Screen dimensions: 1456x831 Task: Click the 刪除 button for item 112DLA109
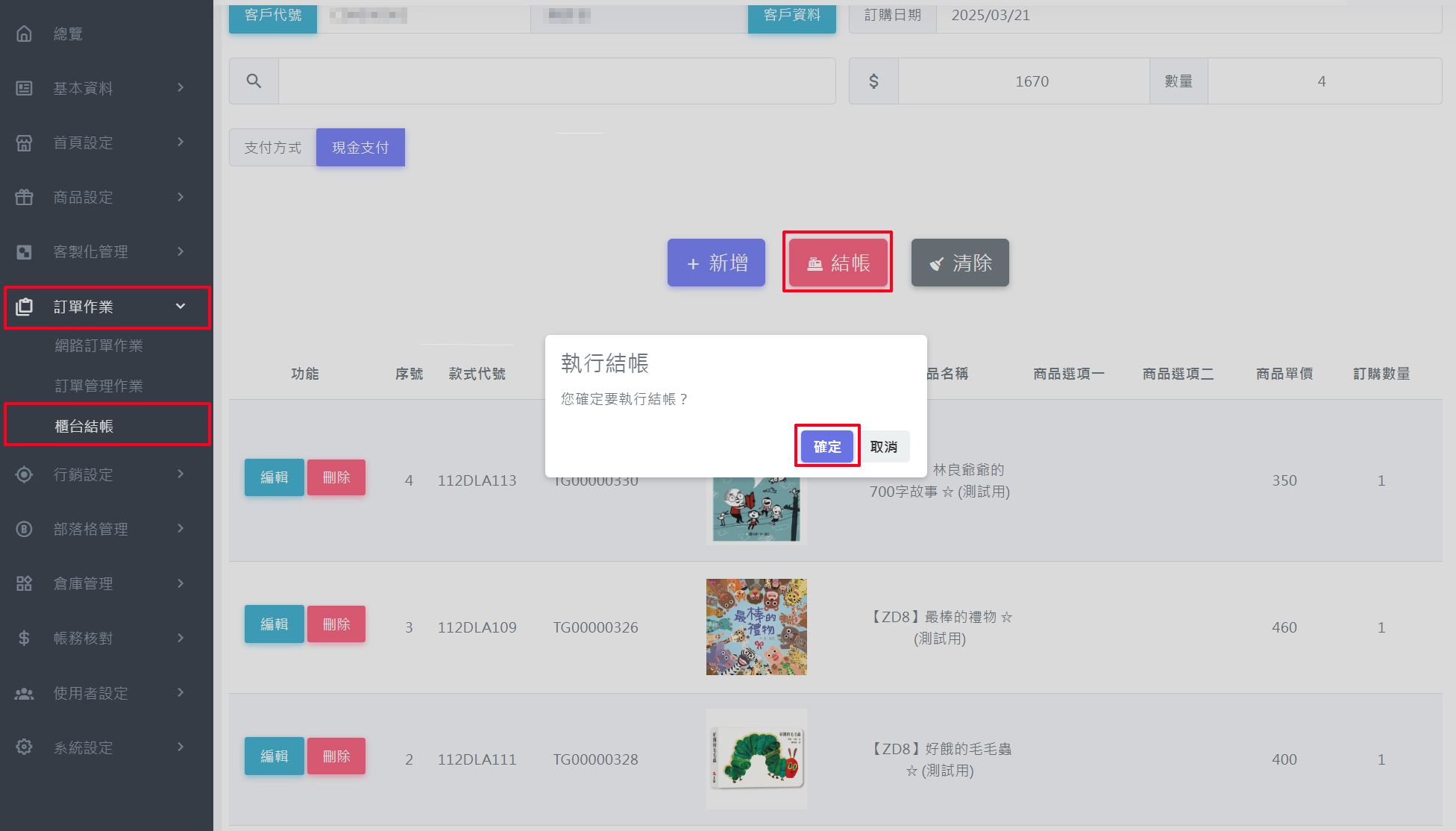point(336,624)
